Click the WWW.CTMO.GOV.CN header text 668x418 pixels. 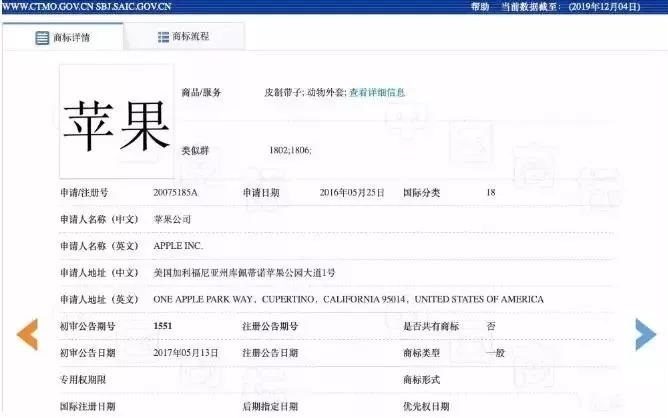[48, 6]
